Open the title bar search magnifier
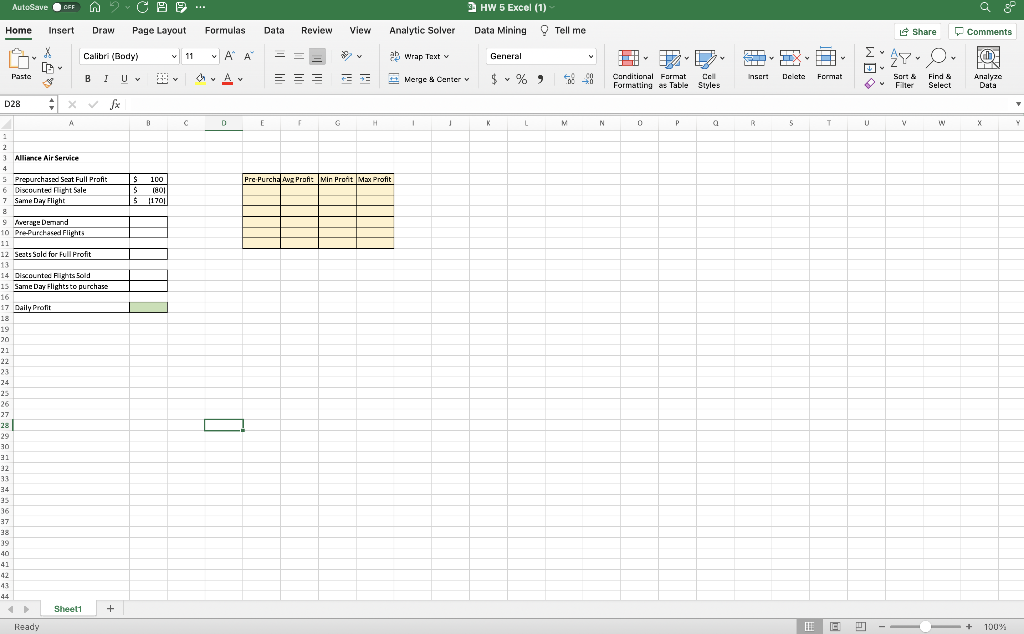Screen dimensions: 1024x634 (x=985, y=7)
